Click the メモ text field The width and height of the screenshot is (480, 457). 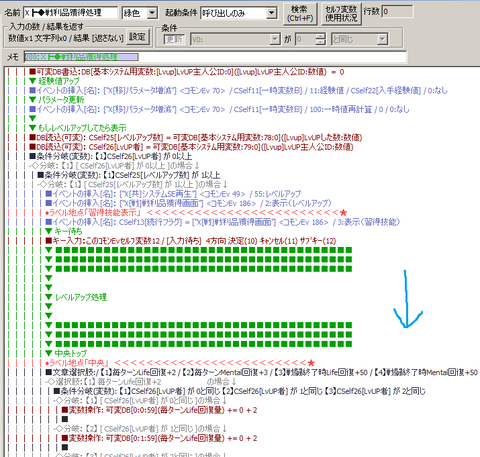pyautogui.click(x=215, y=57)
